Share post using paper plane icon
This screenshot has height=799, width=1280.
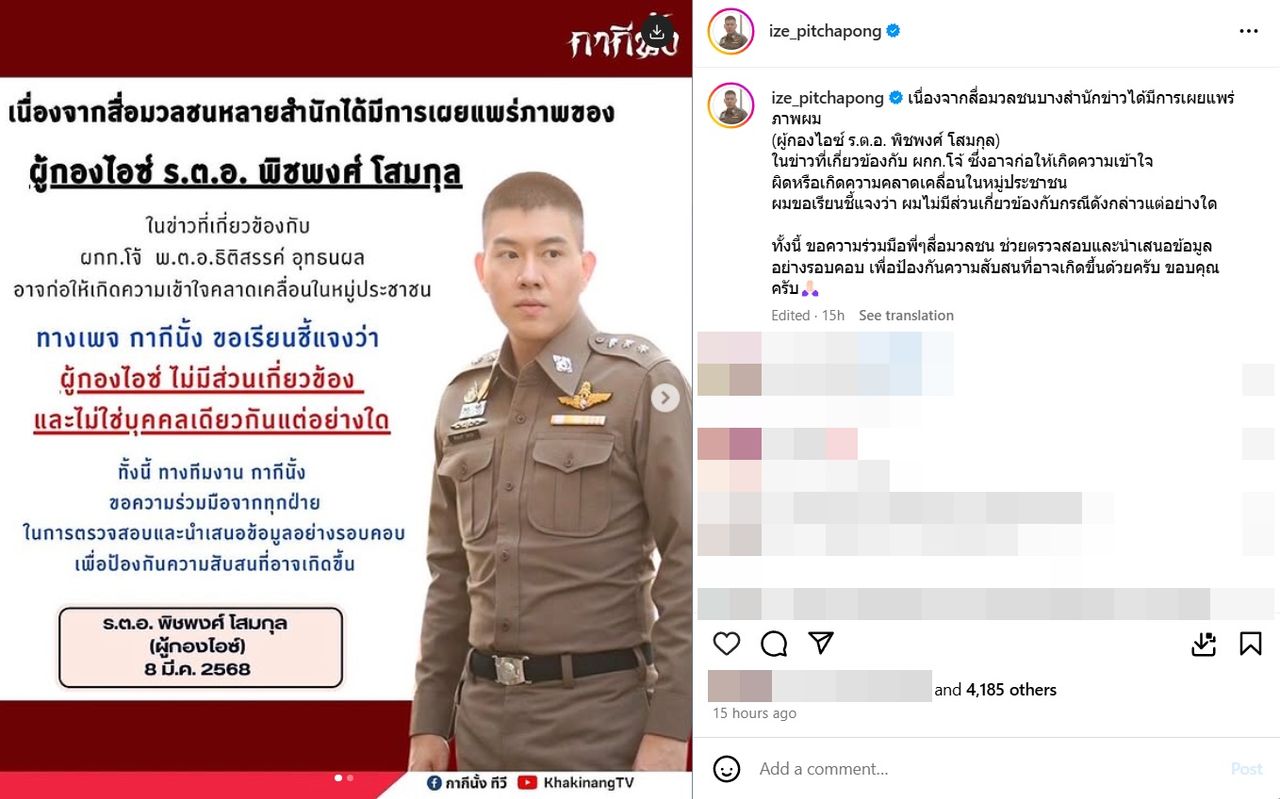821,643
